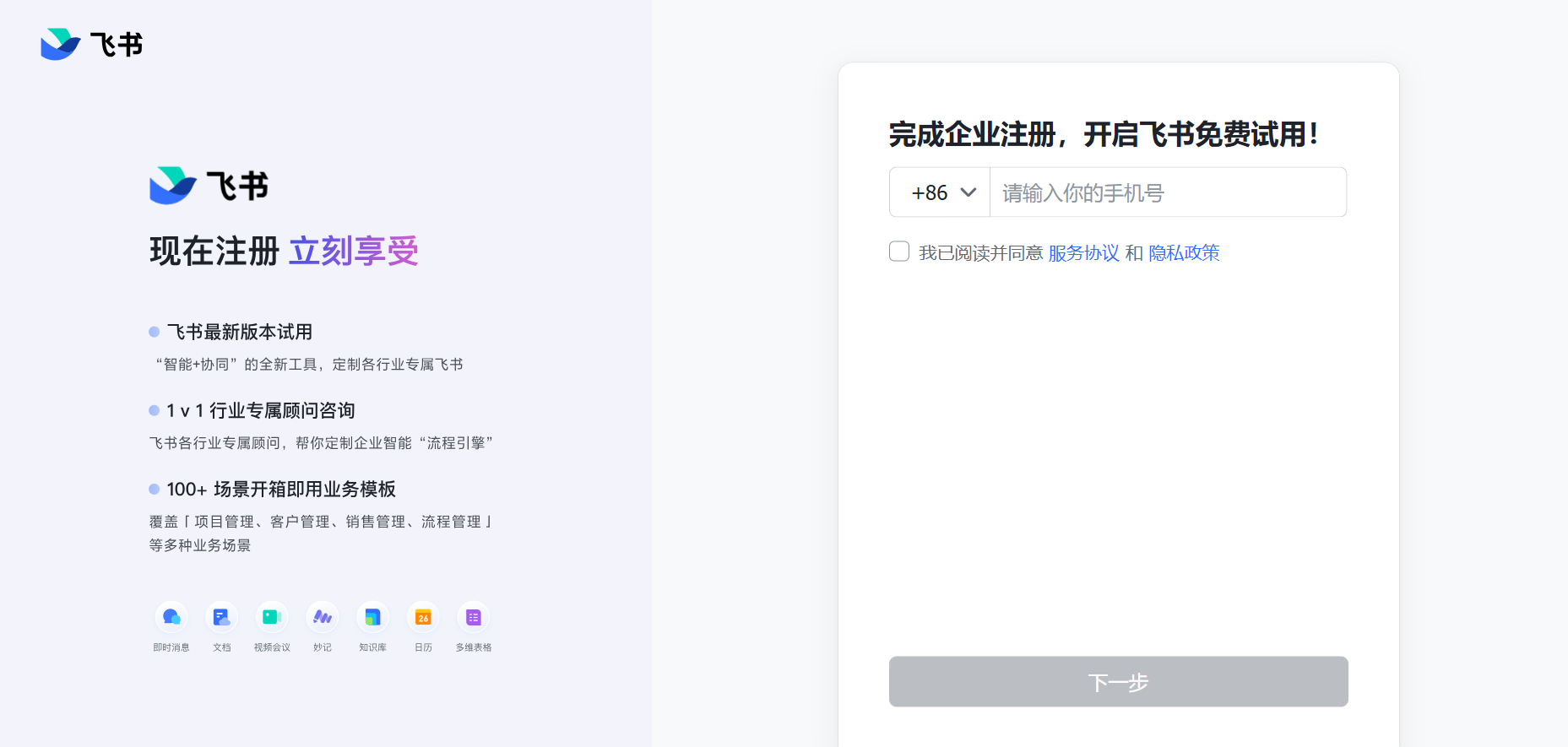Click the 现在注册 立刻享受 headline
Image resolution: width=1568 pixels, height=747 pixels.
click(285, 251)
